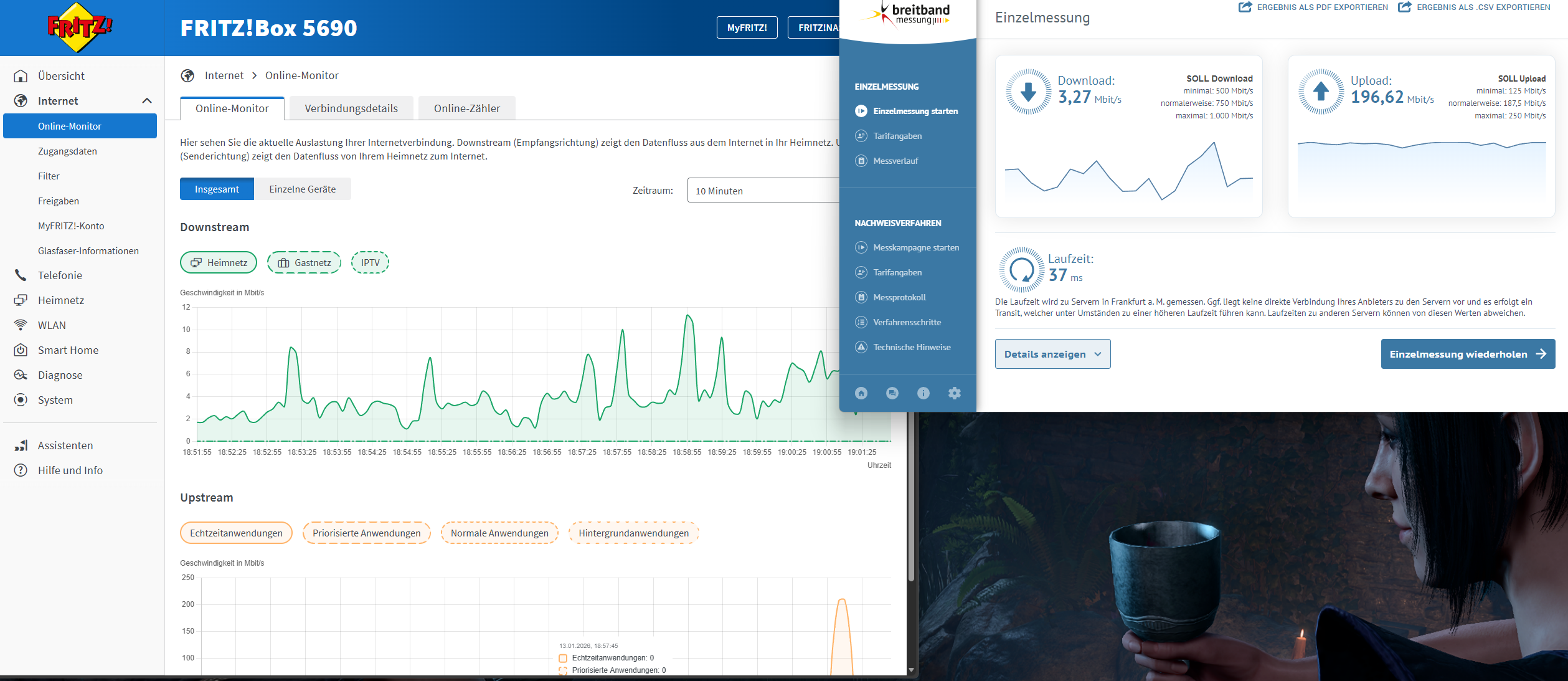Click the chat icon in the breitbandmessung footer
The image size is (1568, 681).
(892, 393)
